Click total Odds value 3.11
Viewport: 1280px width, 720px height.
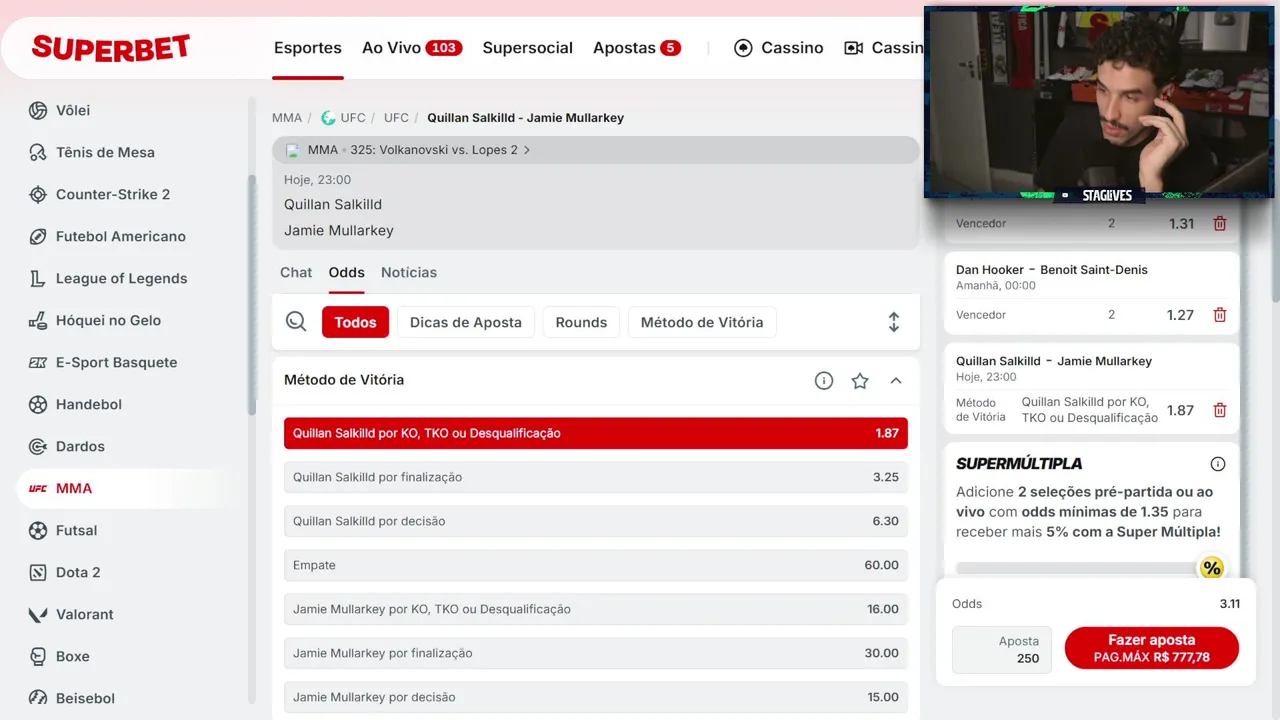1229,604
